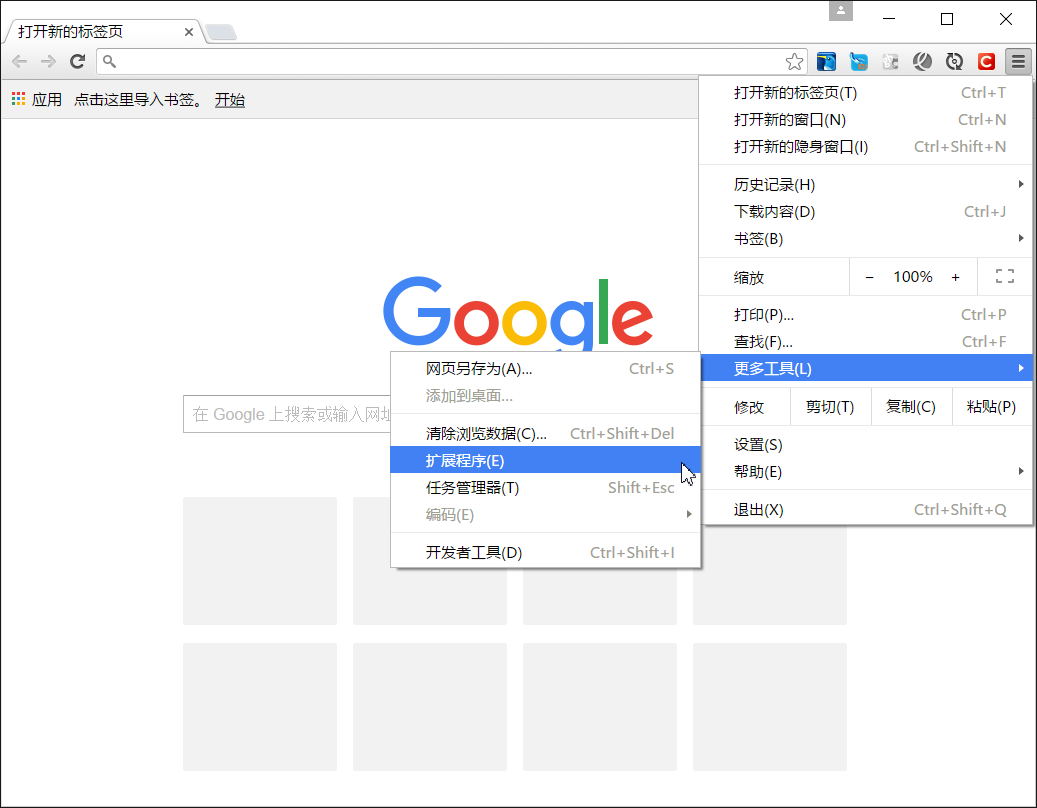Decrease zoom with the minus button
Screen dimensions: 1037x808
pyautogui.click(x=870, y=277)
